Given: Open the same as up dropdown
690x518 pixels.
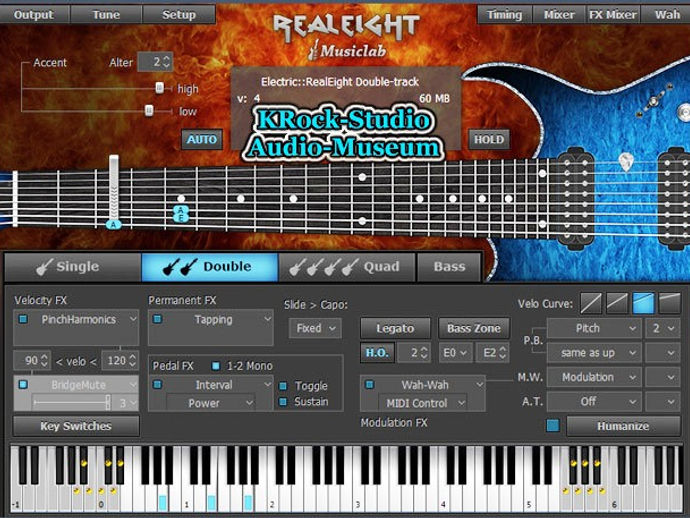Looking at the screenshot, I should 593,353.
